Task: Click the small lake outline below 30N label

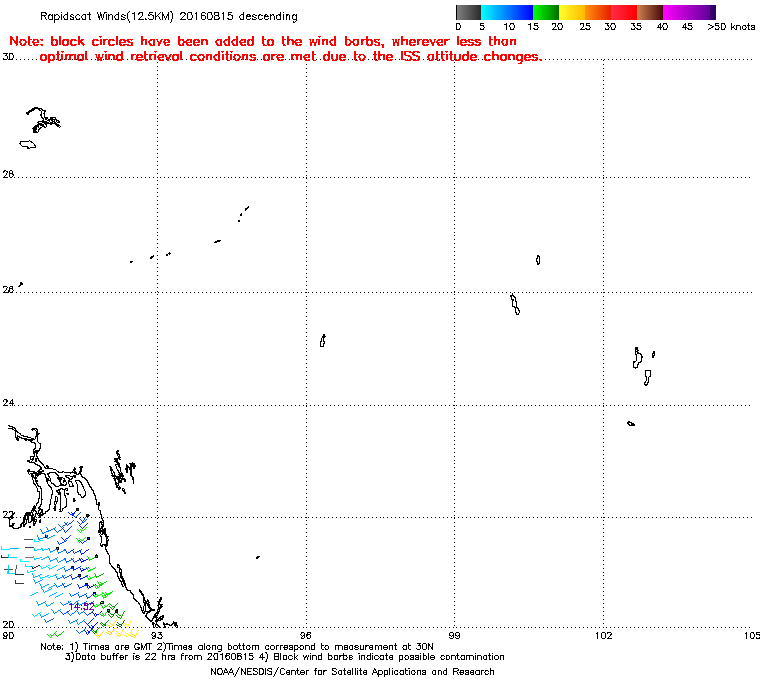Action: tap(28, 144)
